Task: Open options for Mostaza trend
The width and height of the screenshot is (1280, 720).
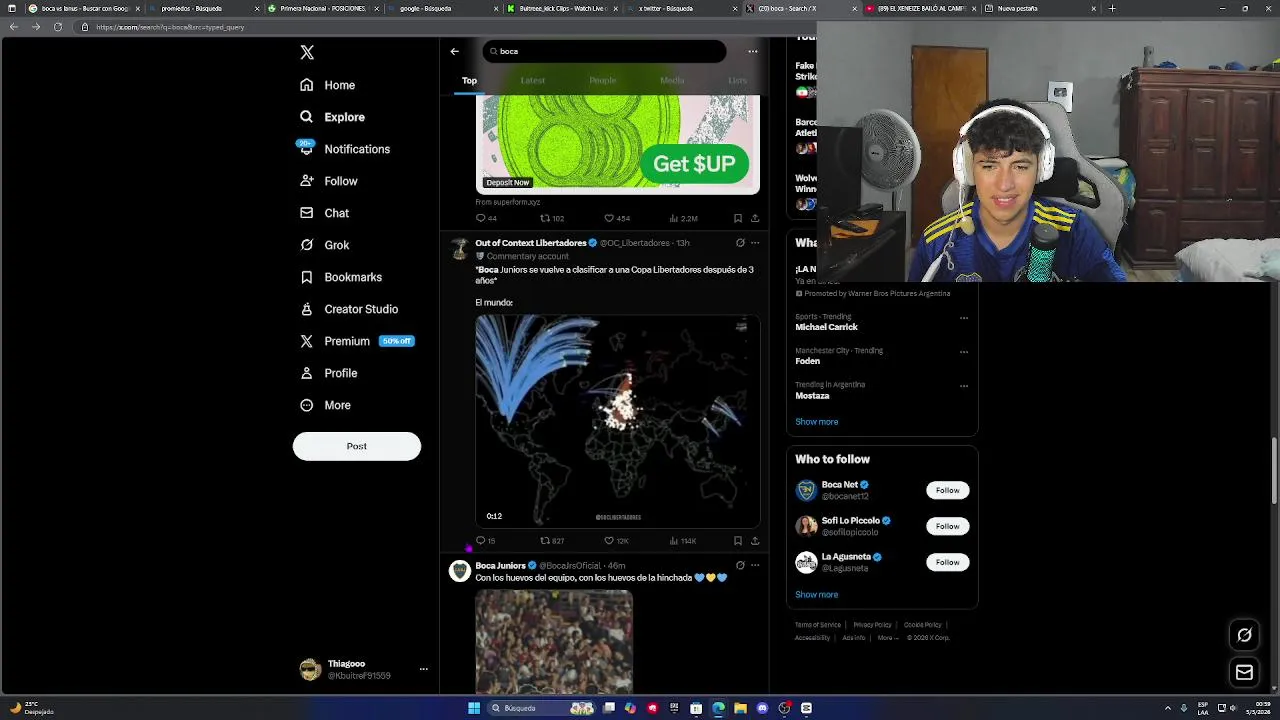Action: tap(964, 386)
